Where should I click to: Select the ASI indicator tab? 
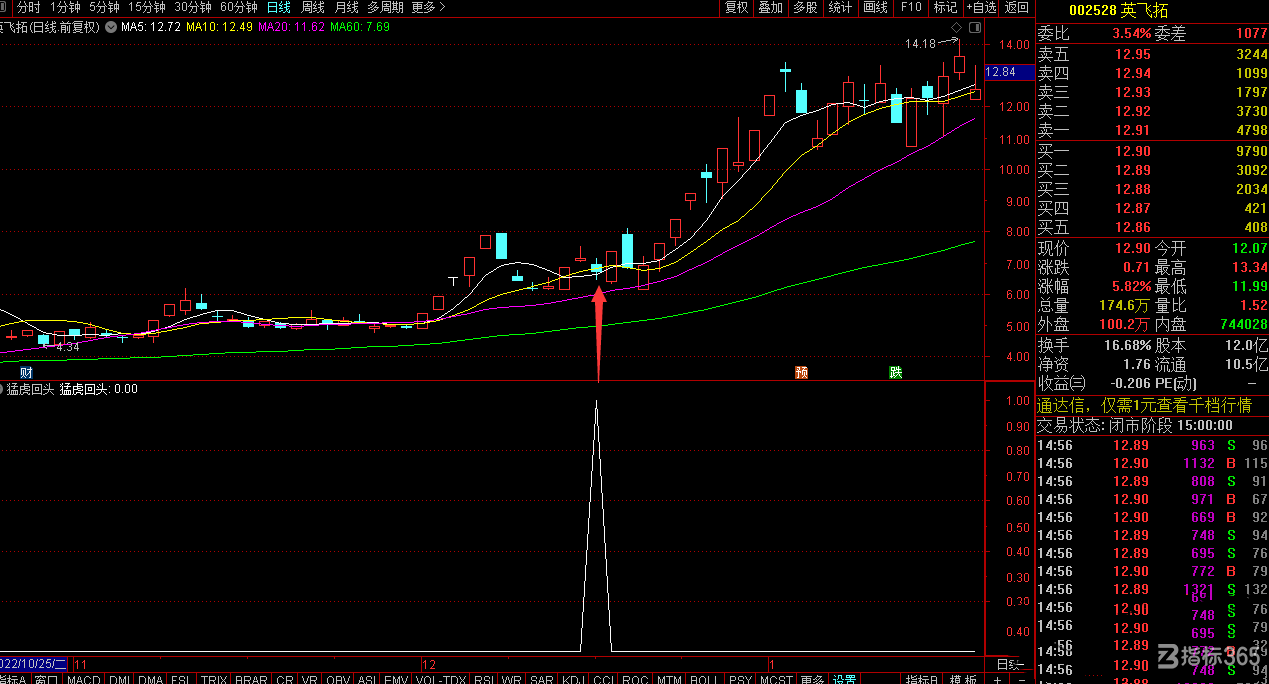tap(367, 679)
